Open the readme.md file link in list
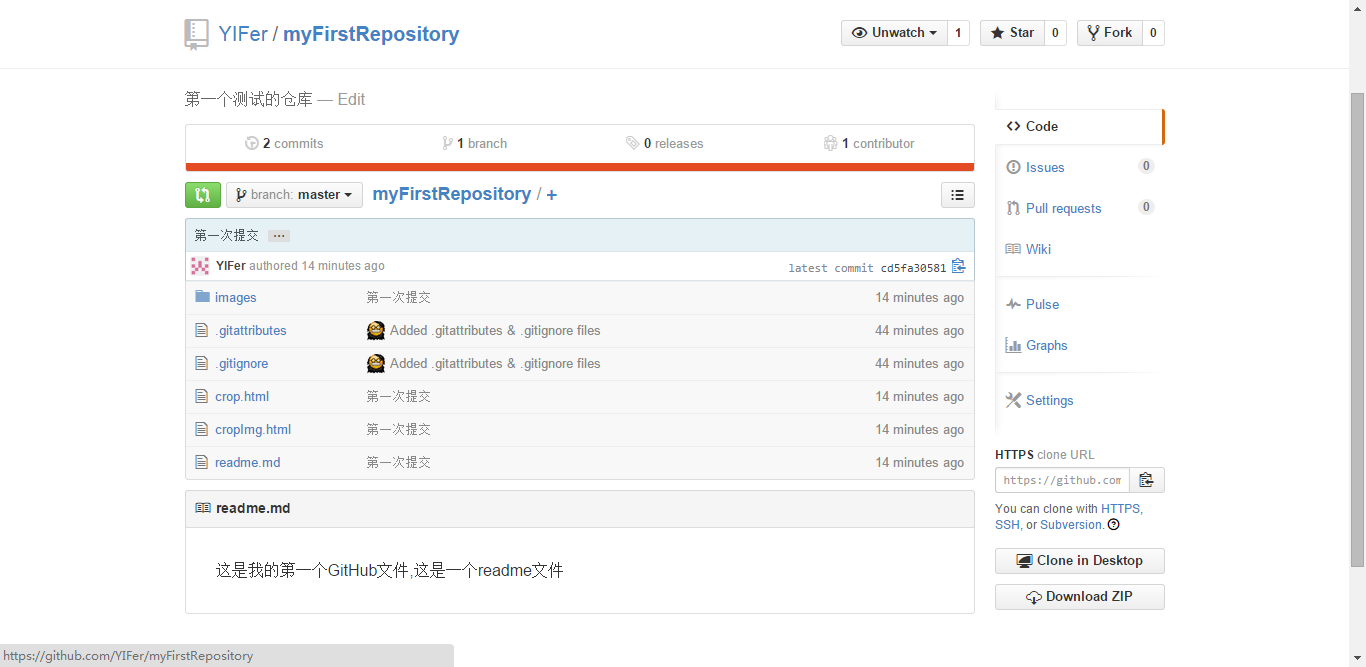1366x667 pixels. click(248, 462)
